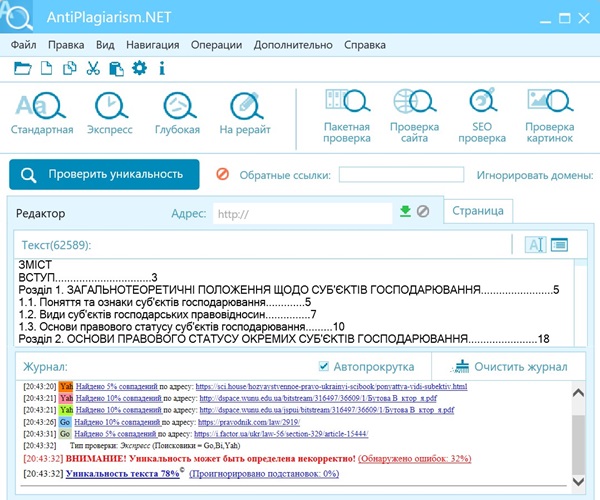
Task: Click line '1.2. Види суб'єктів господарських правовідносин'
Action: click(x=168, y=314)
